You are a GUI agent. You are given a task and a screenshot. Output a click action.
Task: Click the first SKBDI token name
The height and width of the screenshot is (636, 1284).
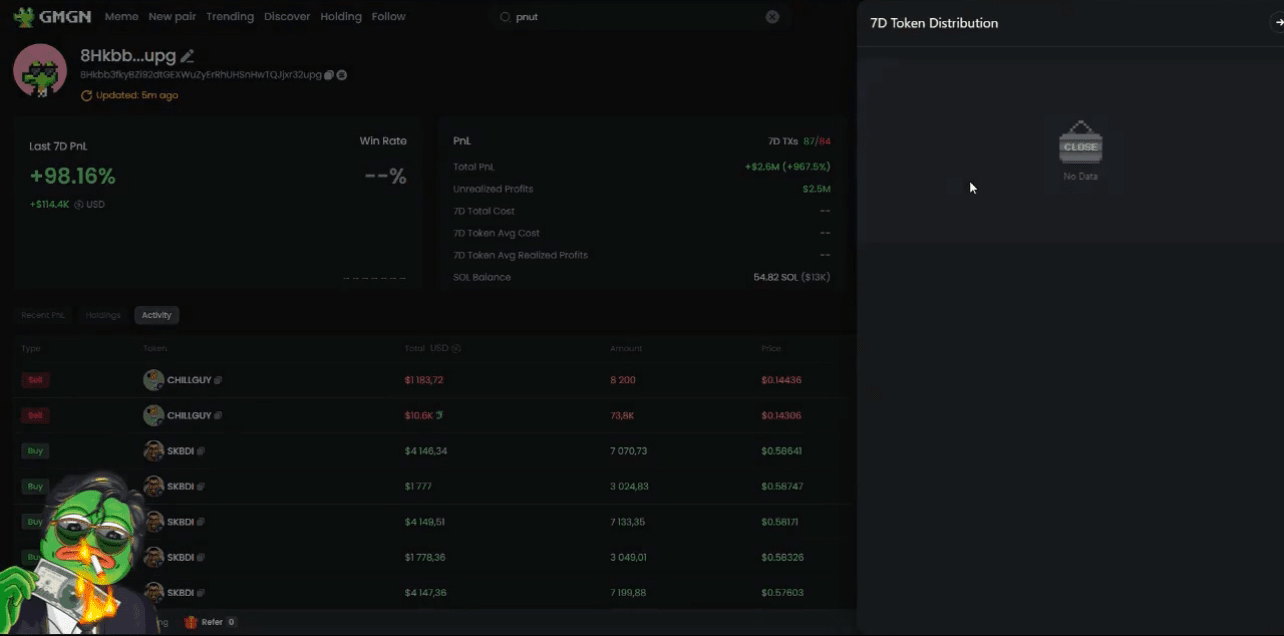180,451
